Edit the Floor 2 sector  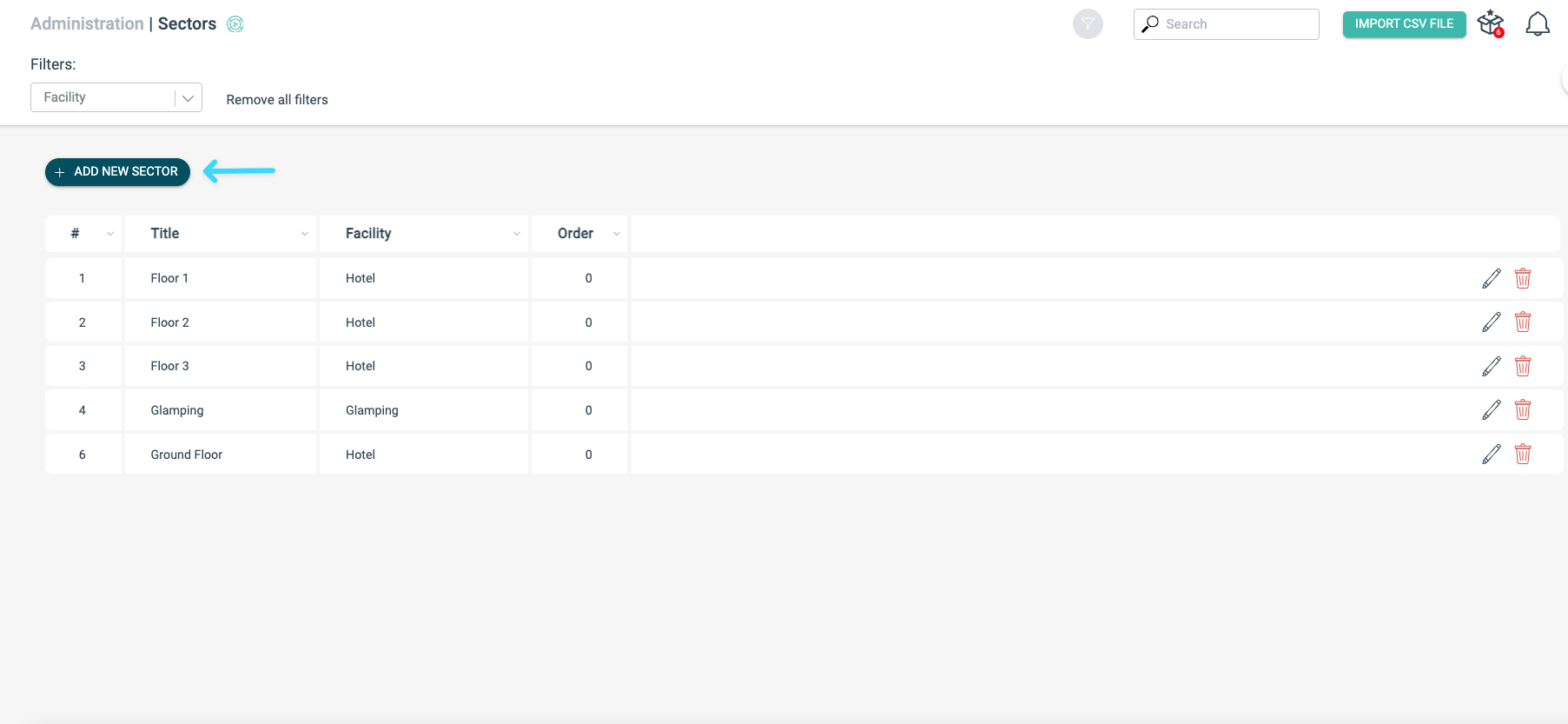point(1492,322)
